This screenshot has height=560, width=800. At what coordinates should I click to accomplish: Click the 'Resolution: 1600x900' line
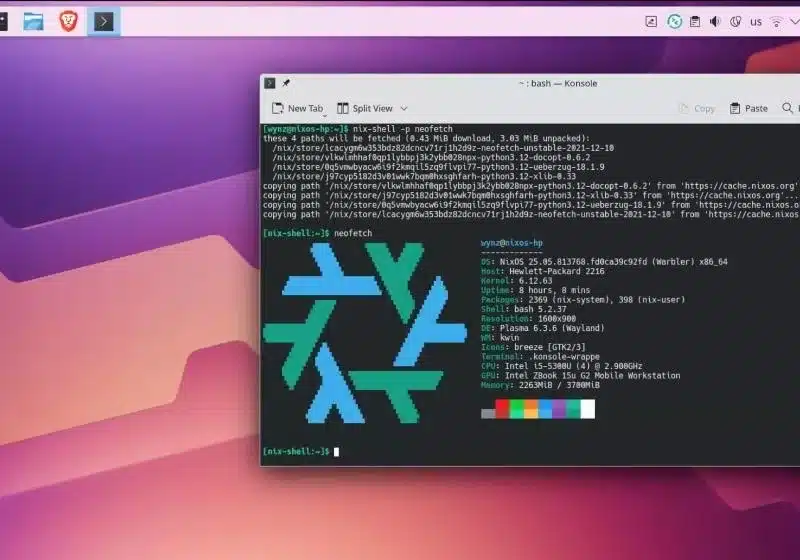tap(528, 319)
